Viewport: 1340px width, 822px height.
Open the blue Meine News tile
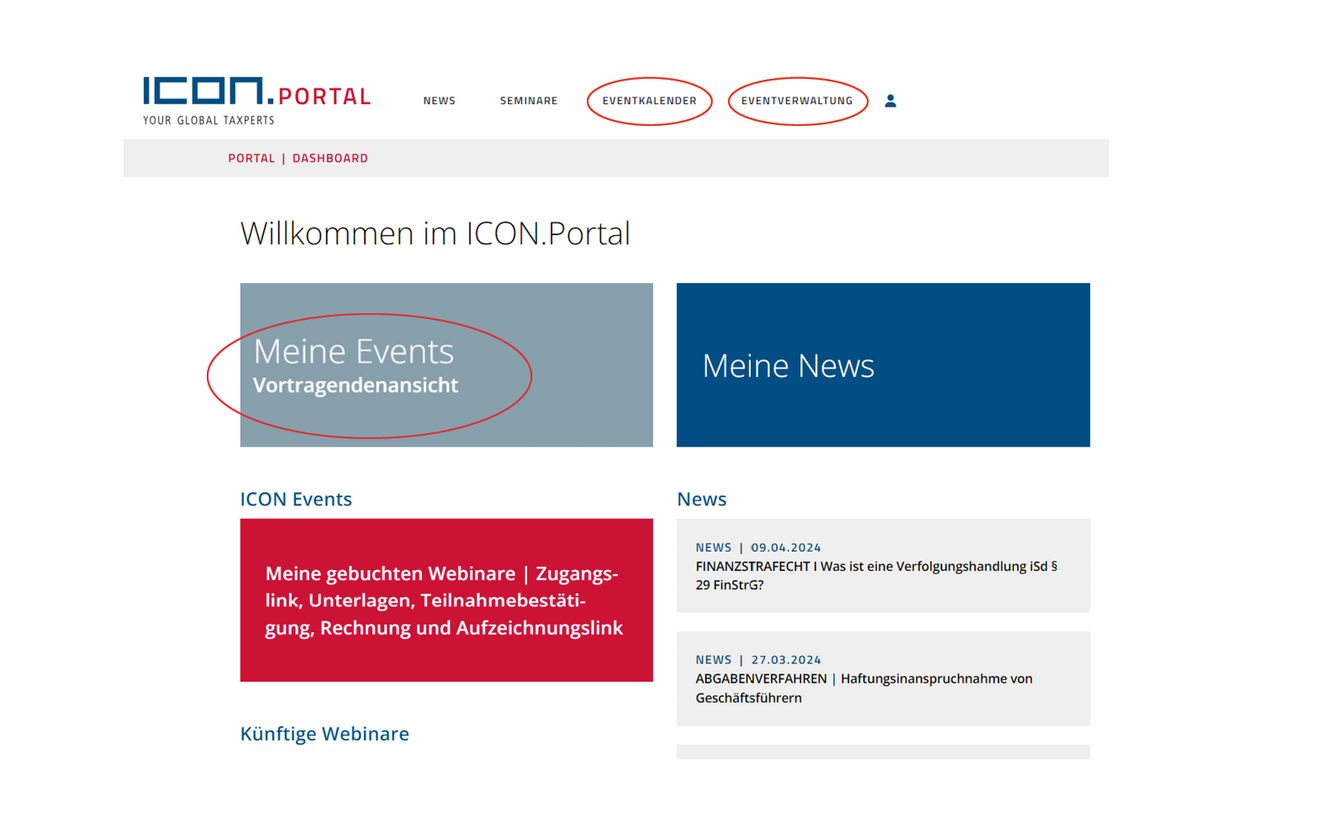[883, 365]
